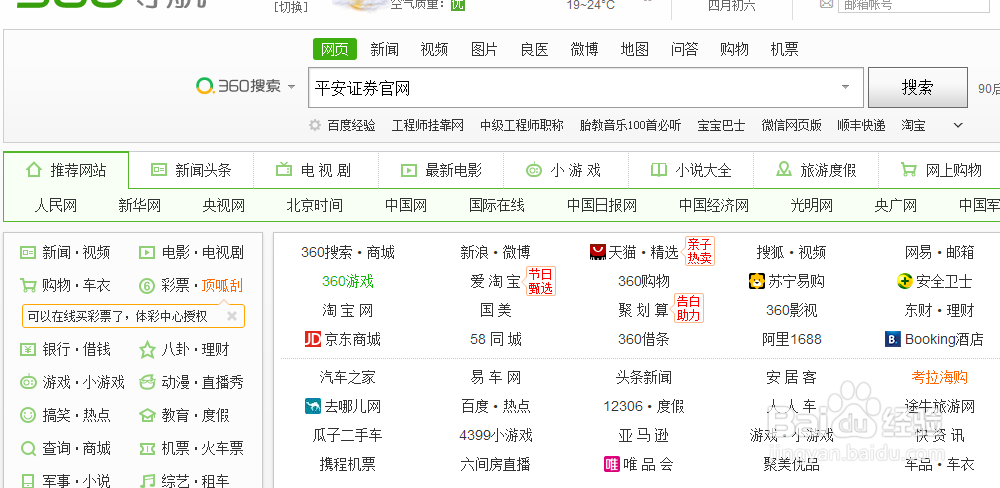Click the search box containing 平安证券官网
The image size is (1000, 488).
tap(585, 88)
